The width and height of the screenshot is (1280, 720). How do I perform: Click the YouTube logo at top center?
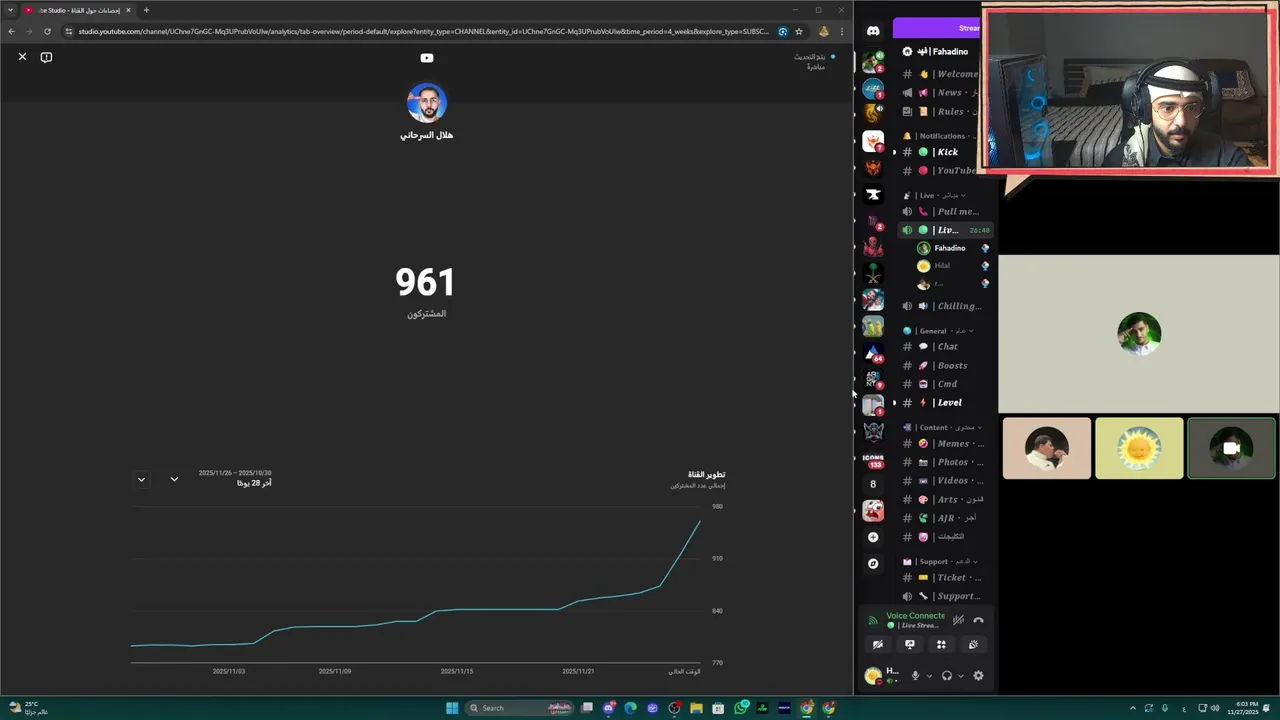pos(427,58)
